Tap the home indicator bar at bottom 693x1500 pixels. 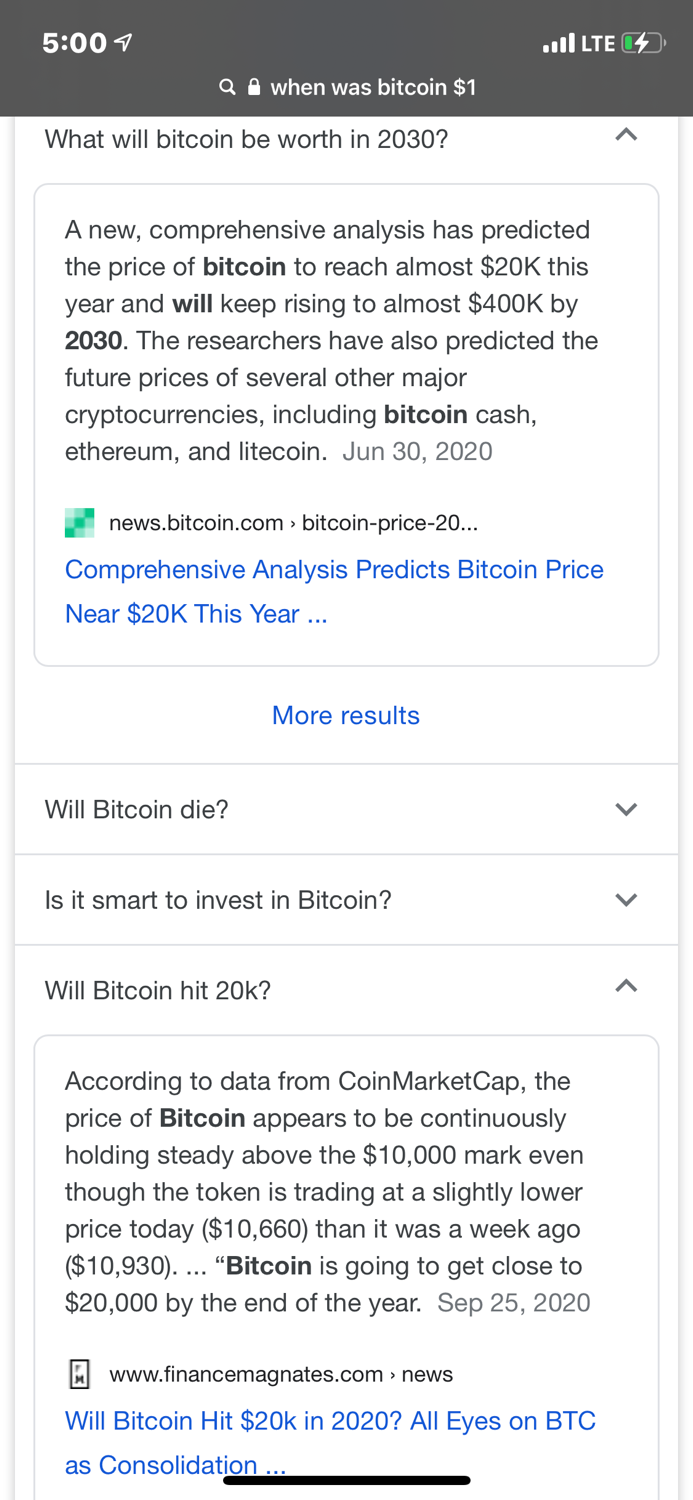click(346, 1480)
